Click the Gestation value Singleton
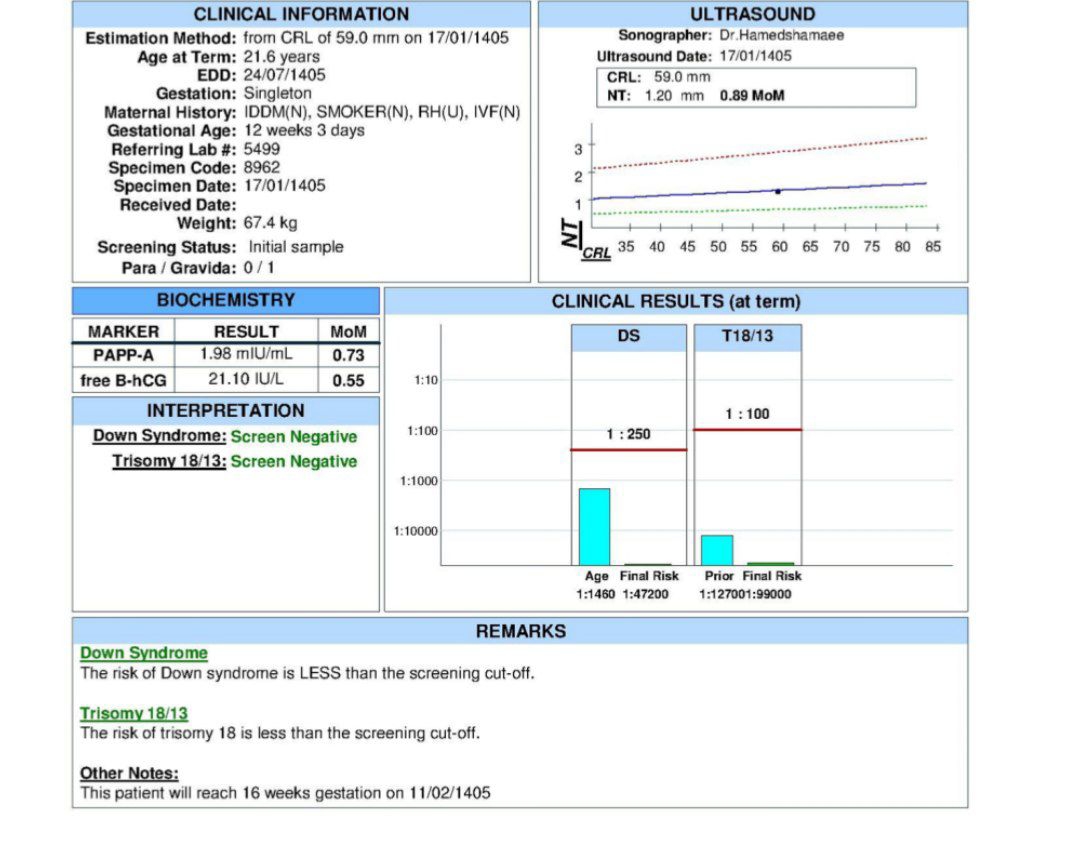 click(278, 93)
